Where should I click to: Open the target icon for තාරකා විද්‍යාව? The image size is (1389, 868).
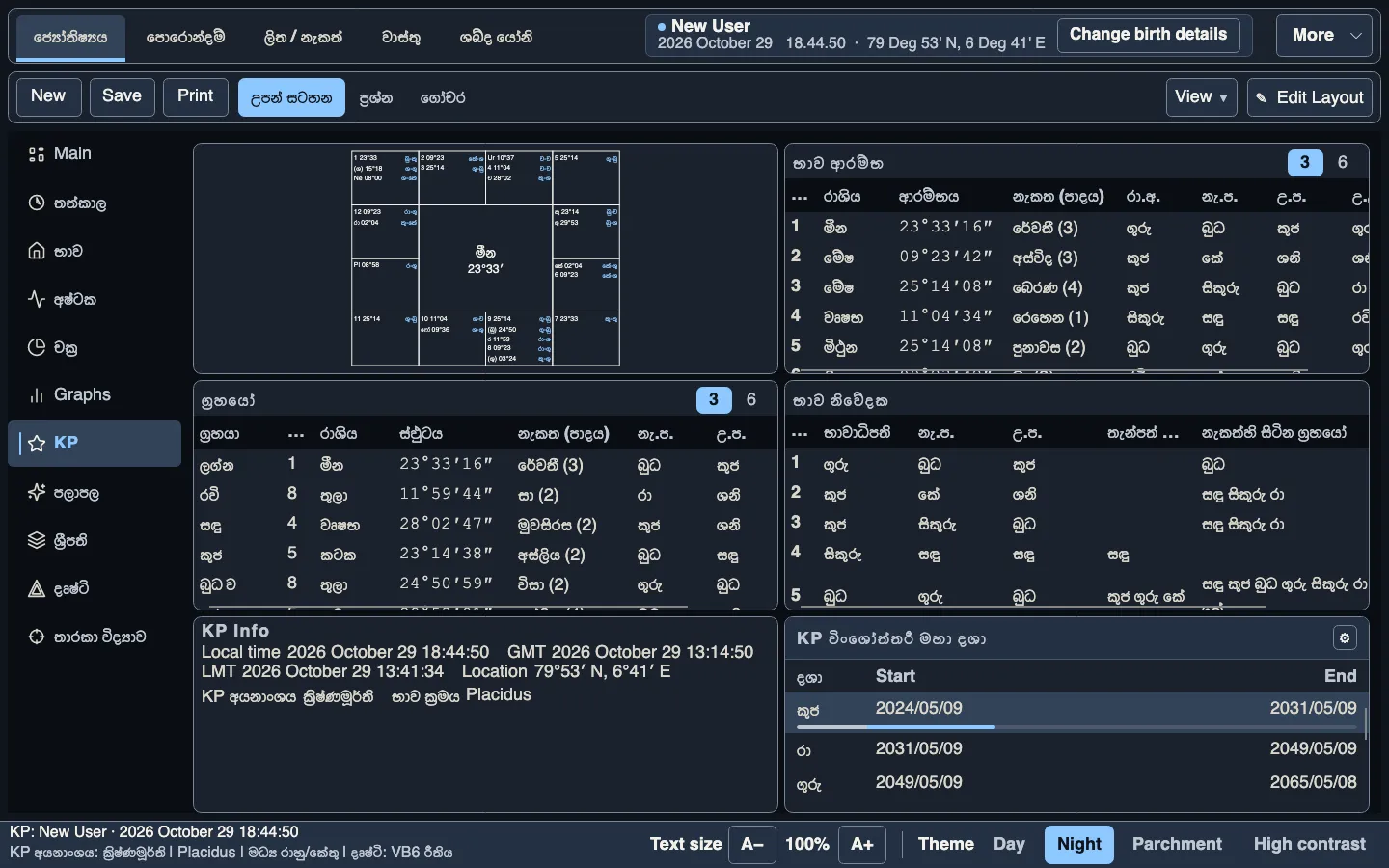pyautogui.click(x=37, y=637)
